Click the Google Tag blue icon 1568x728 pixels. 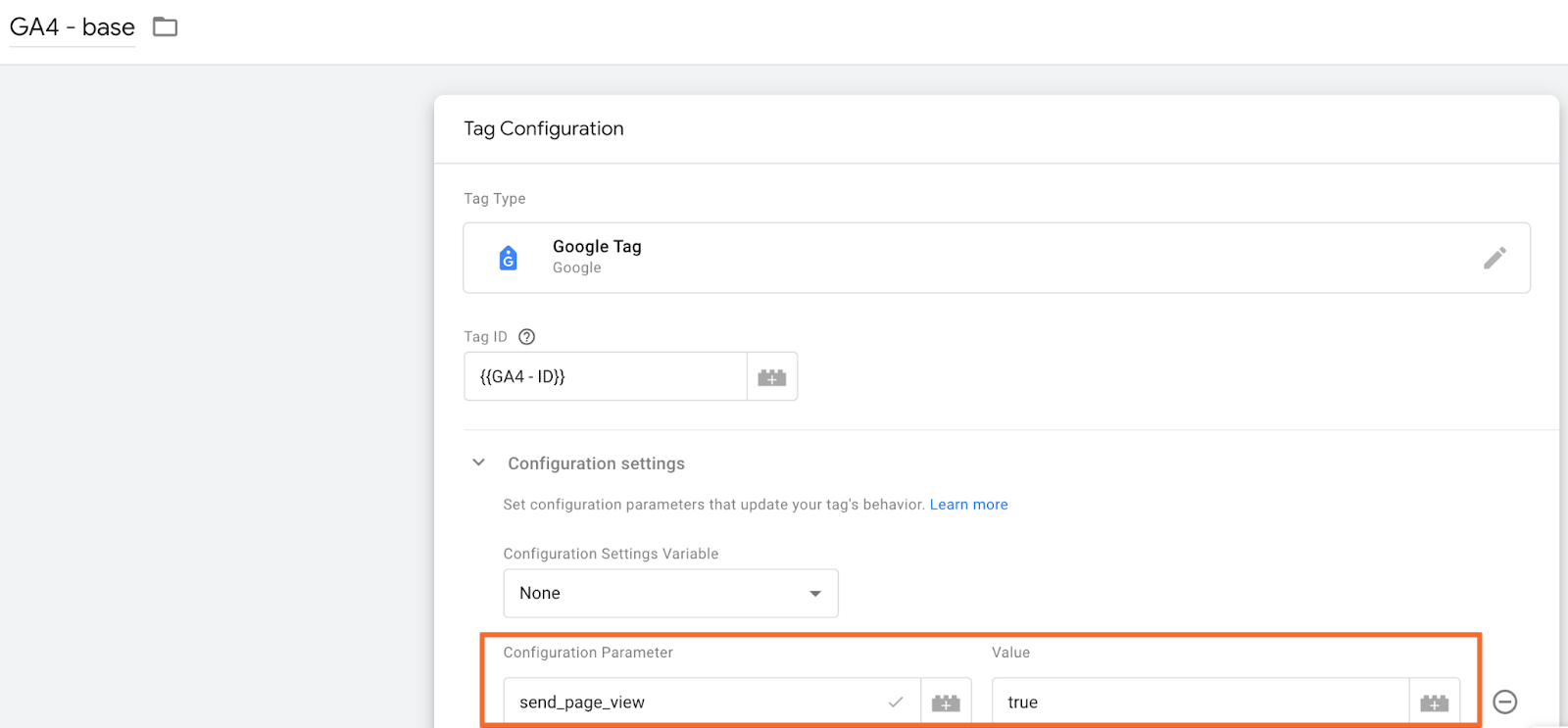pos(508,258)
